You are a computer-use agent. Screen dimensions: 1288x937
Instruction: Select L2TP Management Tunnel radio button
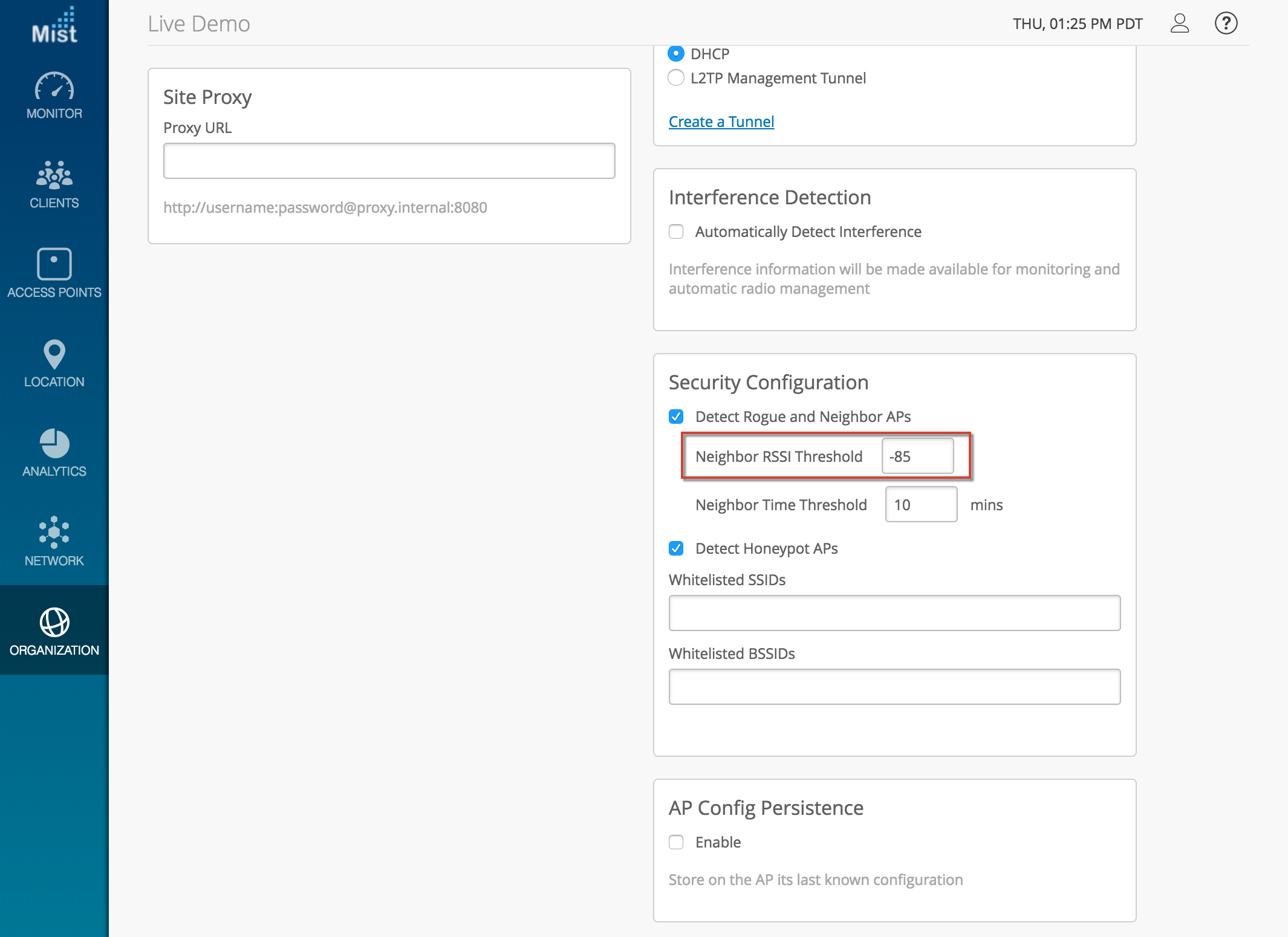[676, 78]
